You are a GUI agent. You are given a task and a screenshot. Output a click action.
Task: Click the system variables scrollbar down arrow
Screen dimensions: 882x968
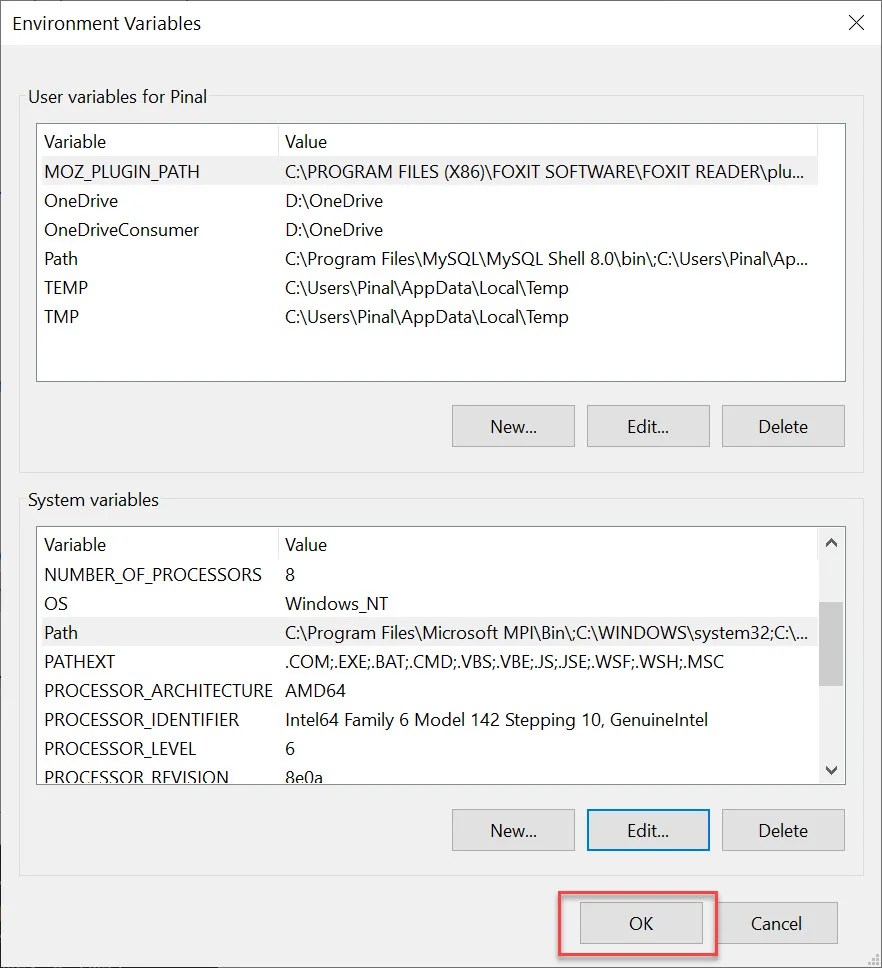pos(831,770)
